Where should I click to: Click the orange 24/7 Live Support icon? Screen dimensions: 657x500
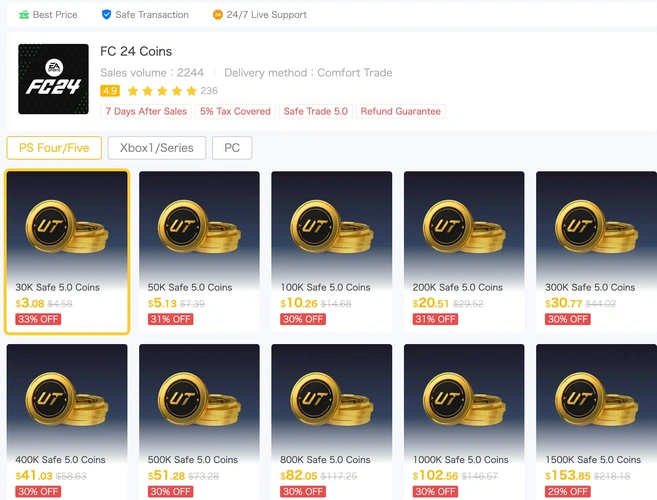click(217, 15)
